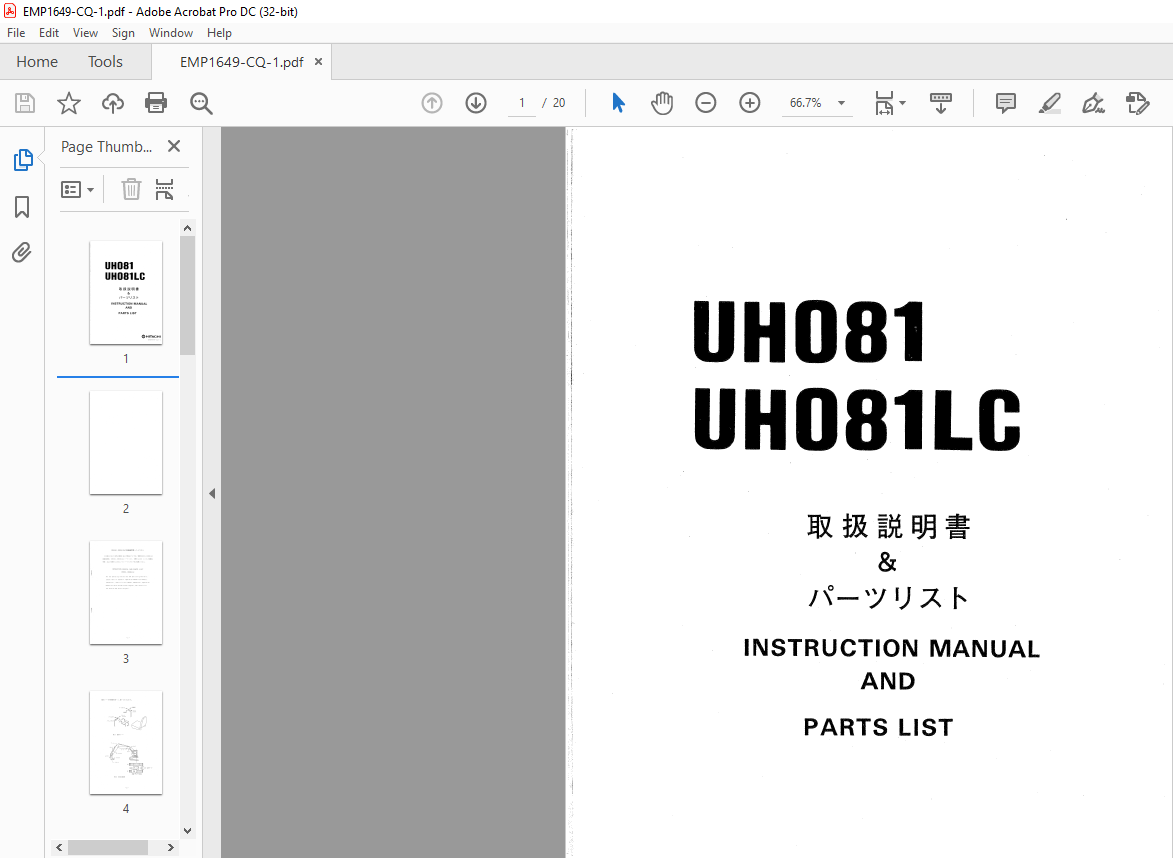Click the Edit PDF stamp icon

click(x=1137, y=103)
